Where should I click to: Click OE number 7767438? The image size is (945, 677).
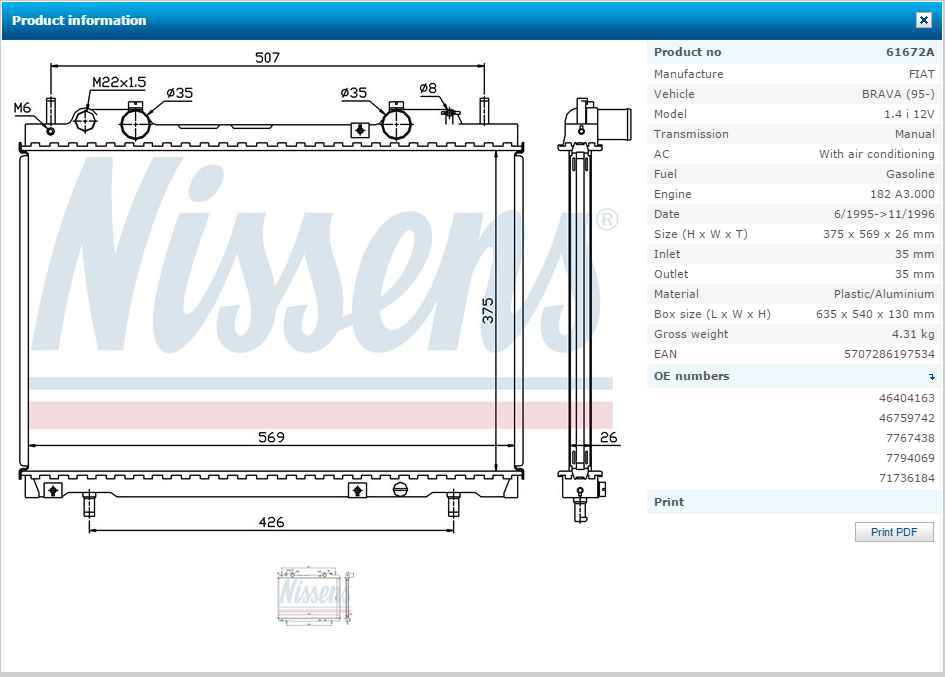click(x=910, y=438)
